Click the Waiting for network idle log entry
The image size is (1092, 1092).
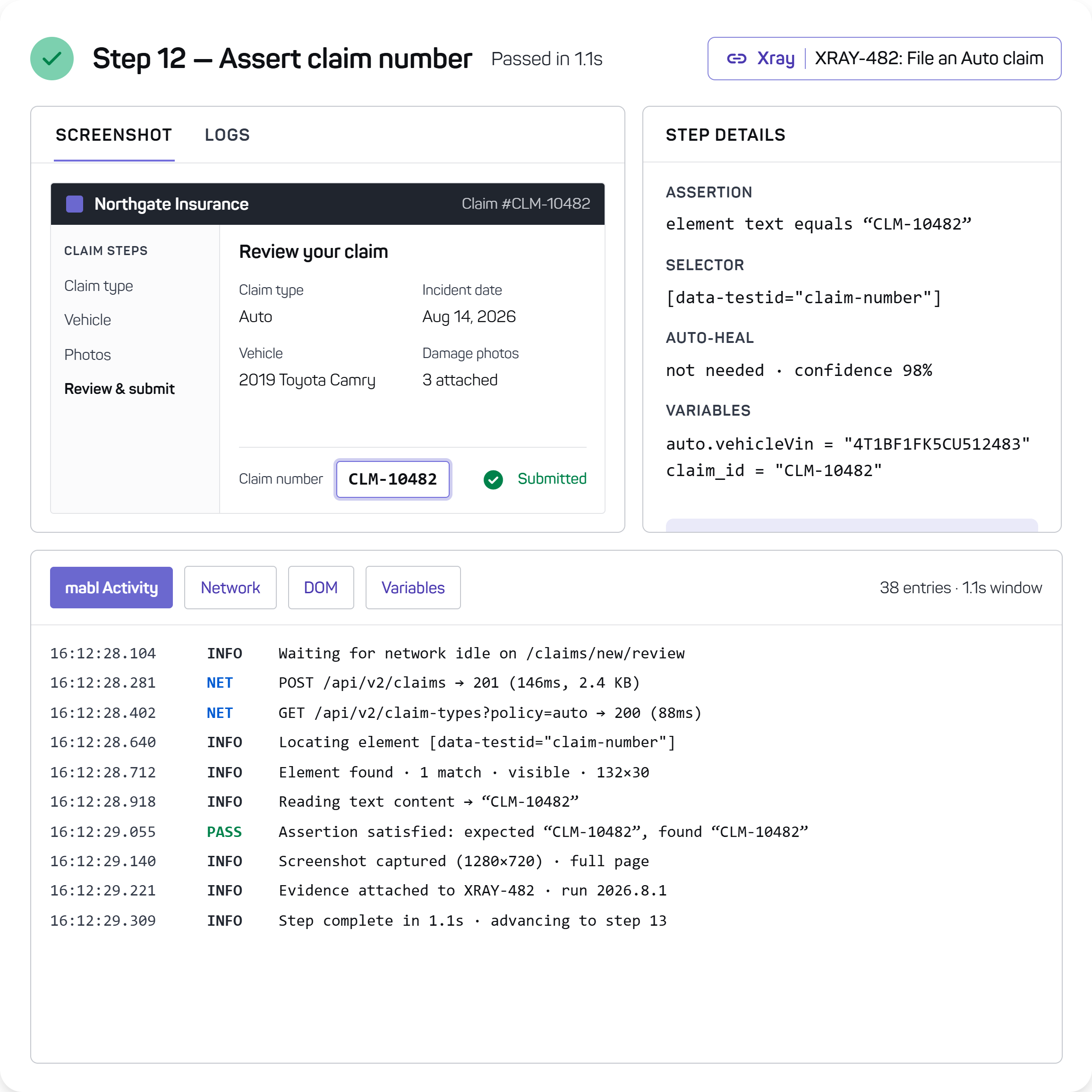click(482, 654)
